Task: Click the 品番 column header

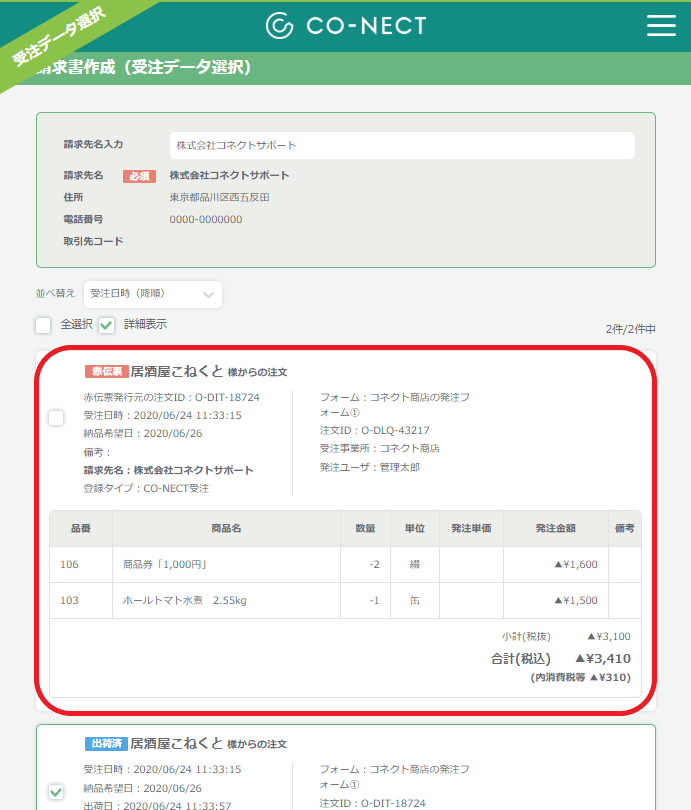Action: (81, 528)
